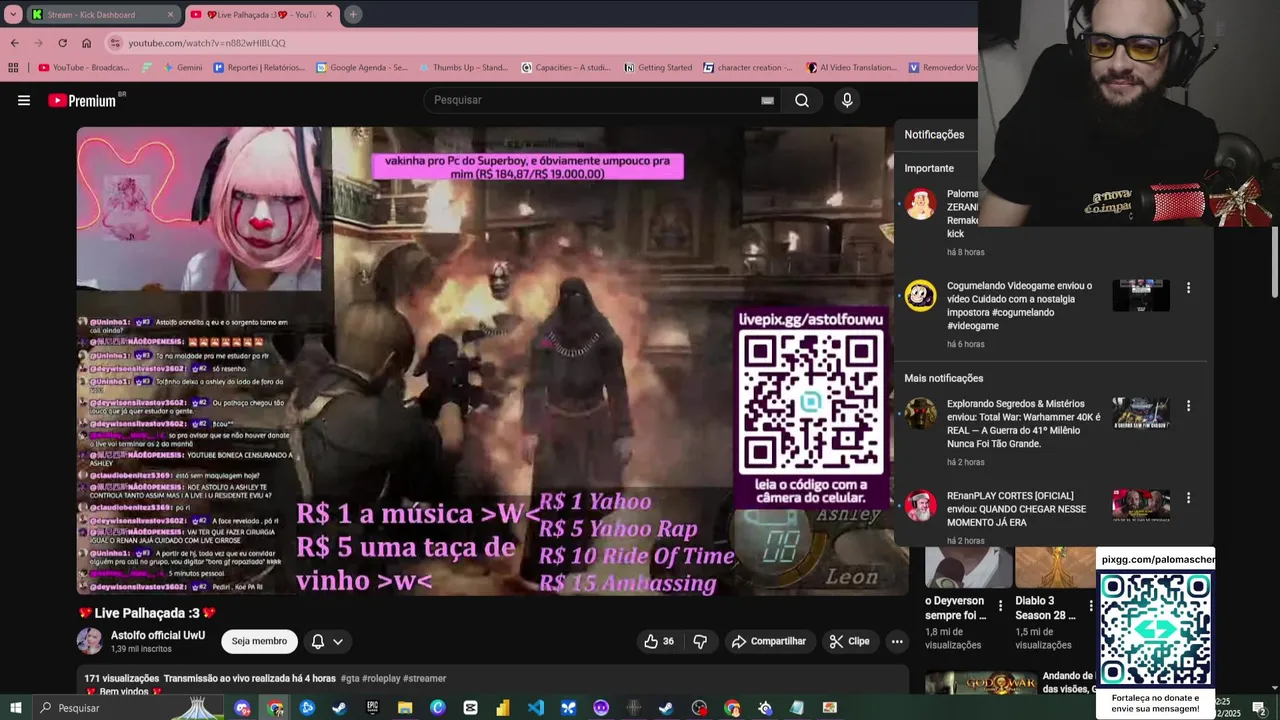Click the Seja membro button
This screenshot has height=720, width=1280.
[259, 641]
